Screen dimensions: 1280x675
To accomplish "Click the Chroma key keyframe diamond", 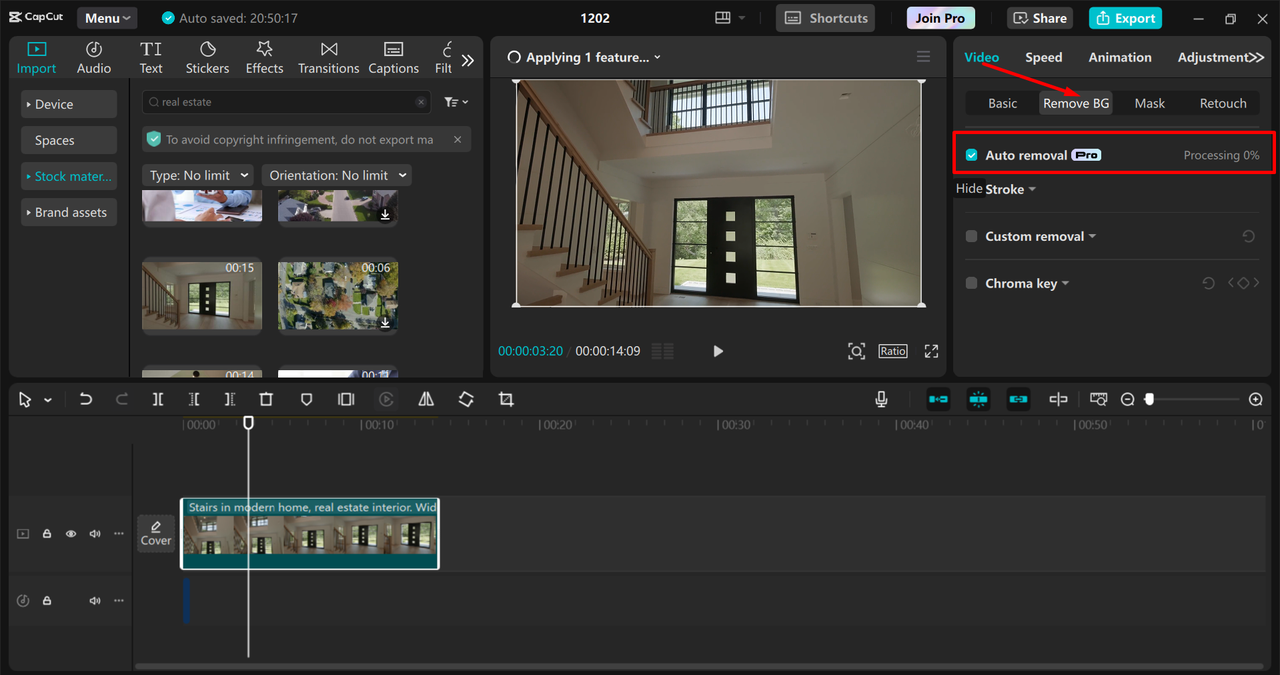I will (x=1243, y=284).
